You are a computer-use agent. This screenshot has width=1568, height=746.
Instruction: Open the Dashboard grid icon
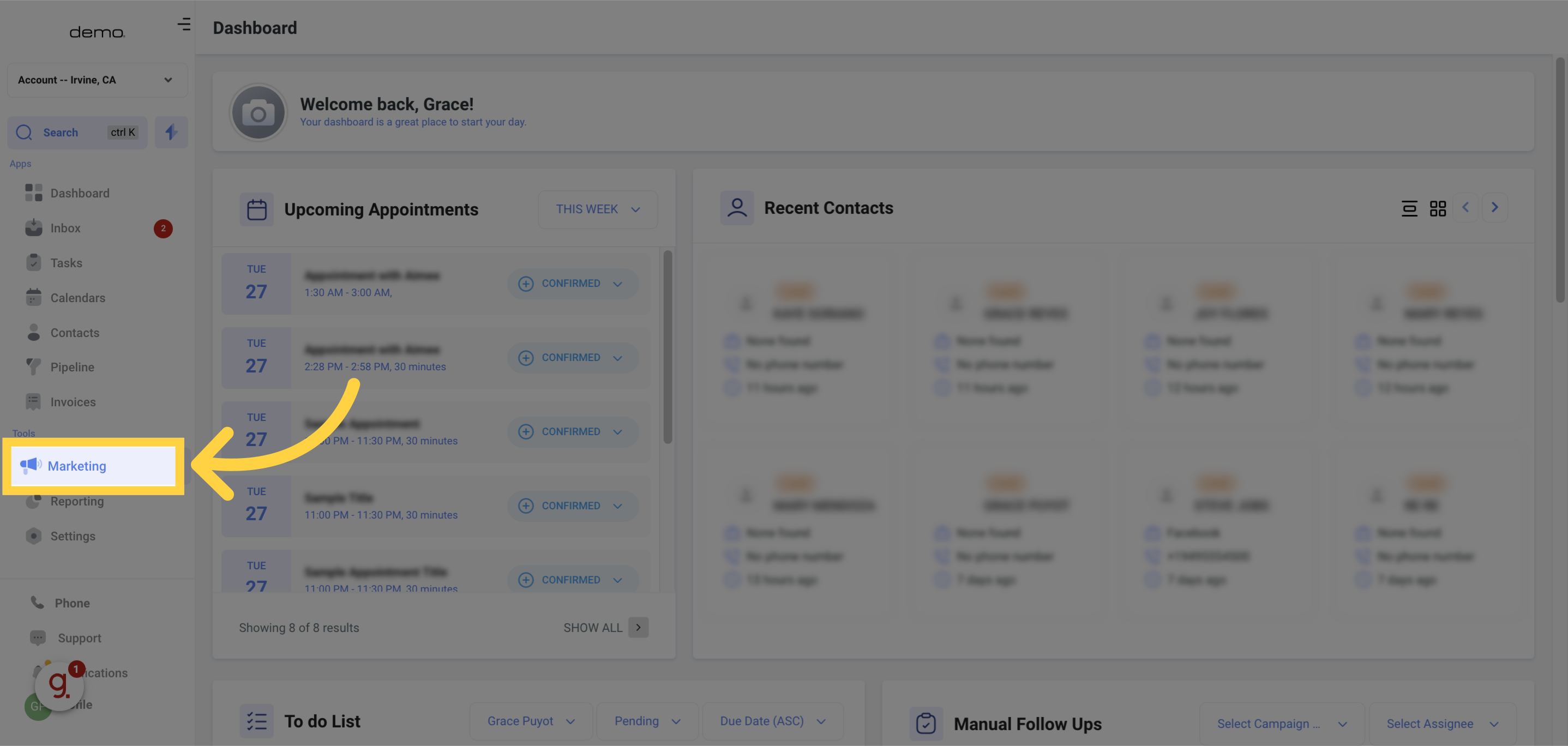point(33,193)
